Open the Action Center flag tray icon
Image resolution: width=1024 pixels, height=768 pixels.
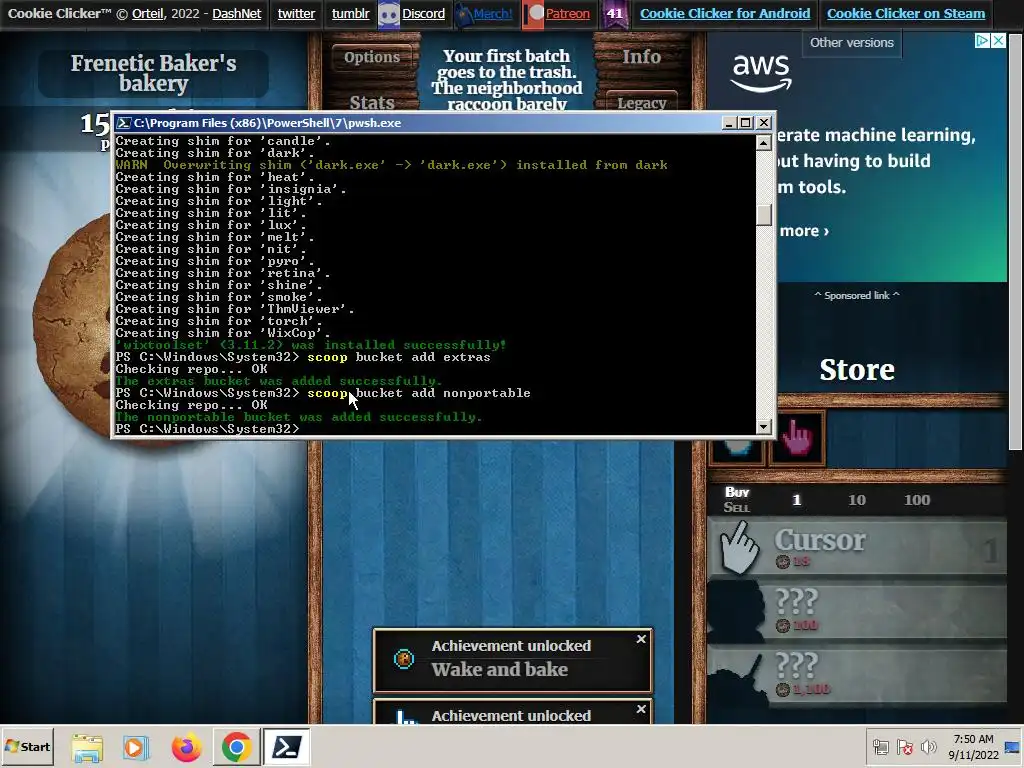[905, 747]
